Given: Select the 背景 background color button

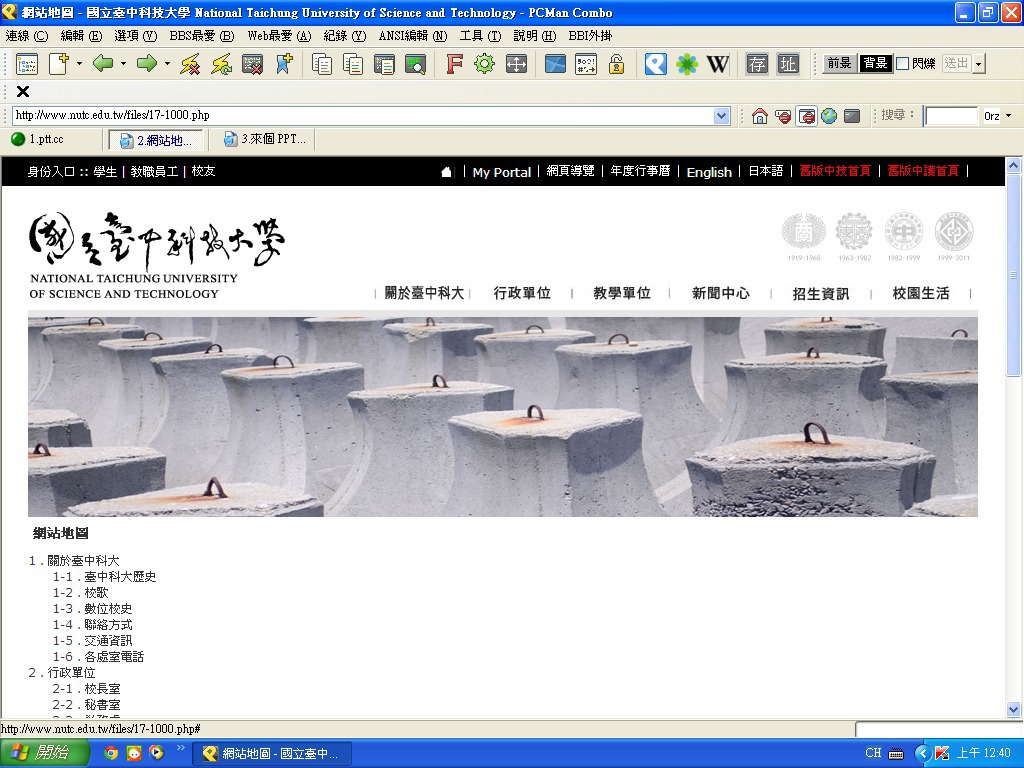Looking at the screenshot, I should 875,63.
